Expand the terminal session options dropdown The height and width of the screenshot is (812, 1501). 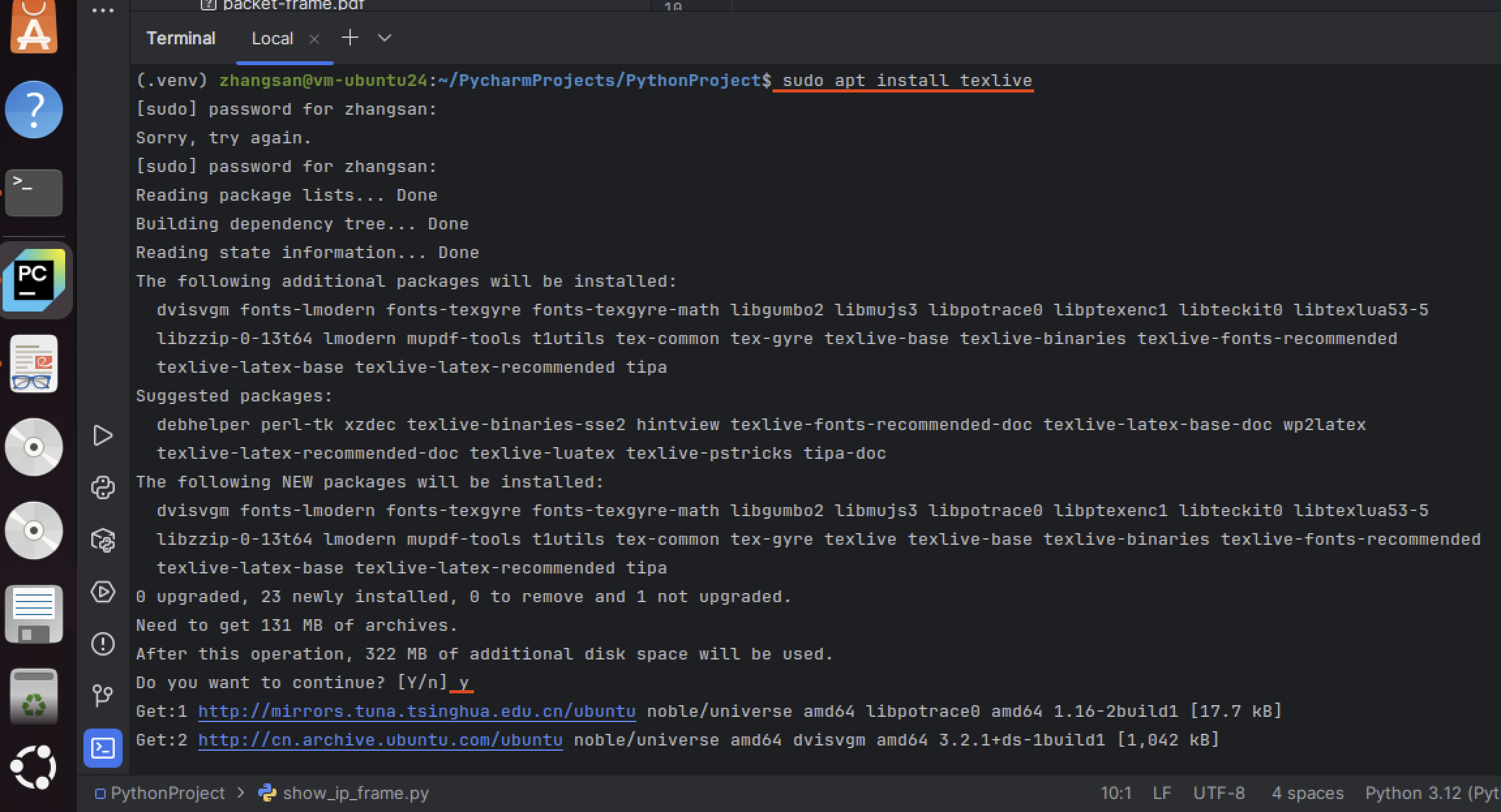coord(385,38)
